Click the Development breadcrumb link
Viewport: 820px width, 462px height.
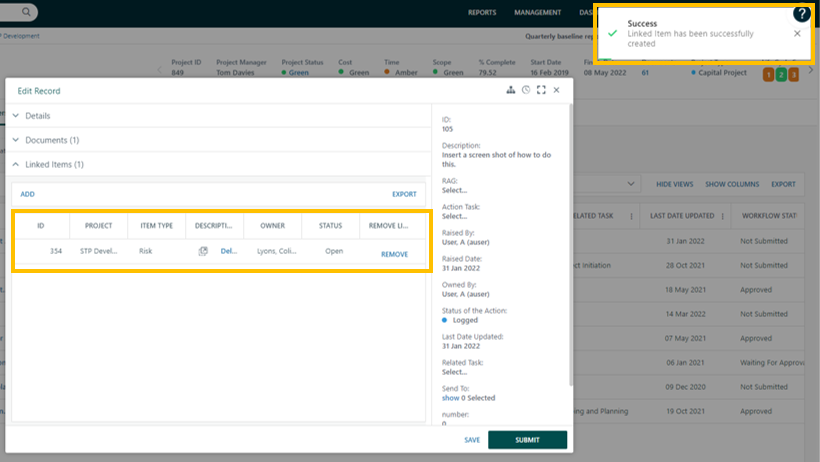pyautogui.click(x=21, y=36)
